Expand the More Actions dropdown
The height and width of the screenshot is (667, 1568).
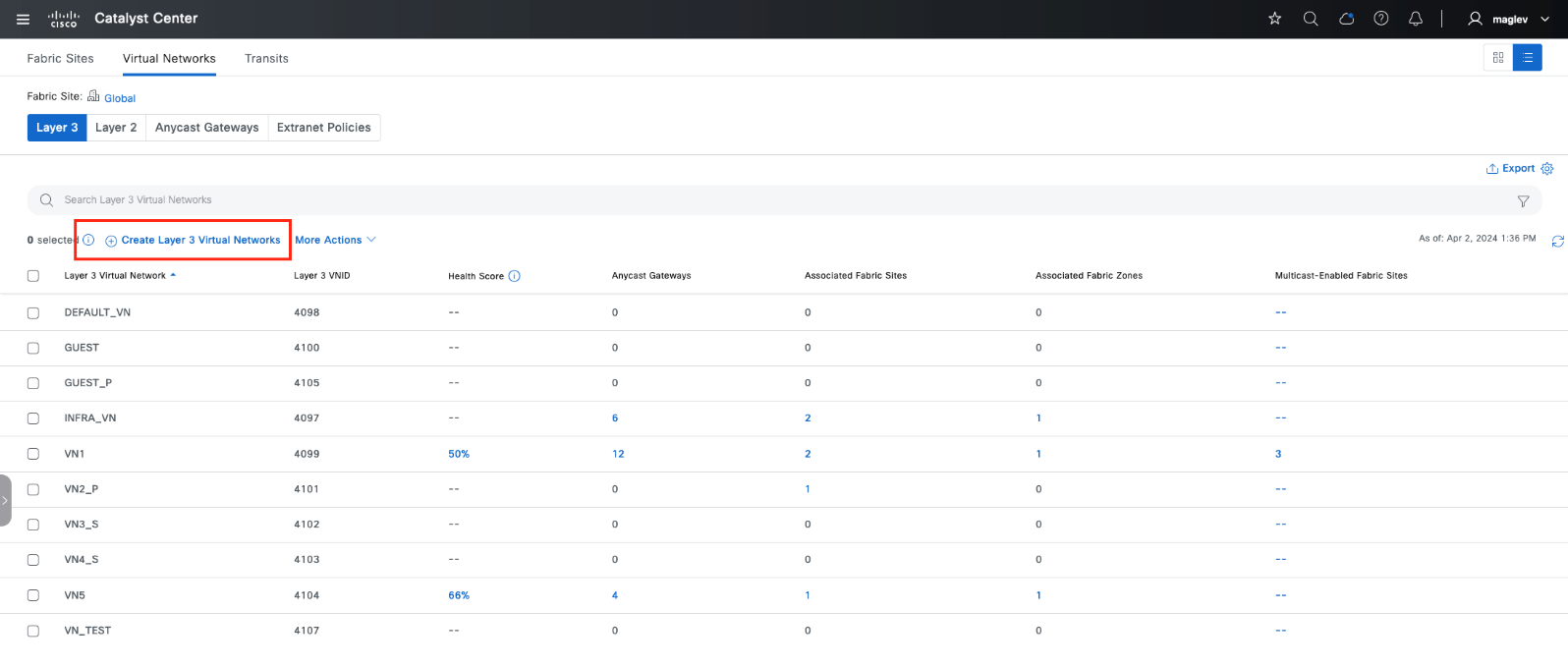335,240
